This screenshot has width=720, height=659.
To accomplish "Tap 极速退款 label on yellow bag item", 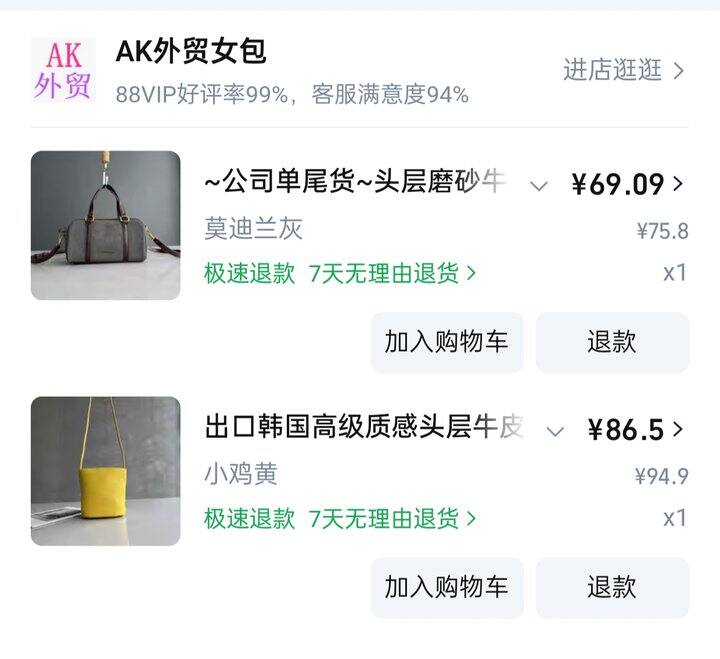I will click(x=250, y=518).
